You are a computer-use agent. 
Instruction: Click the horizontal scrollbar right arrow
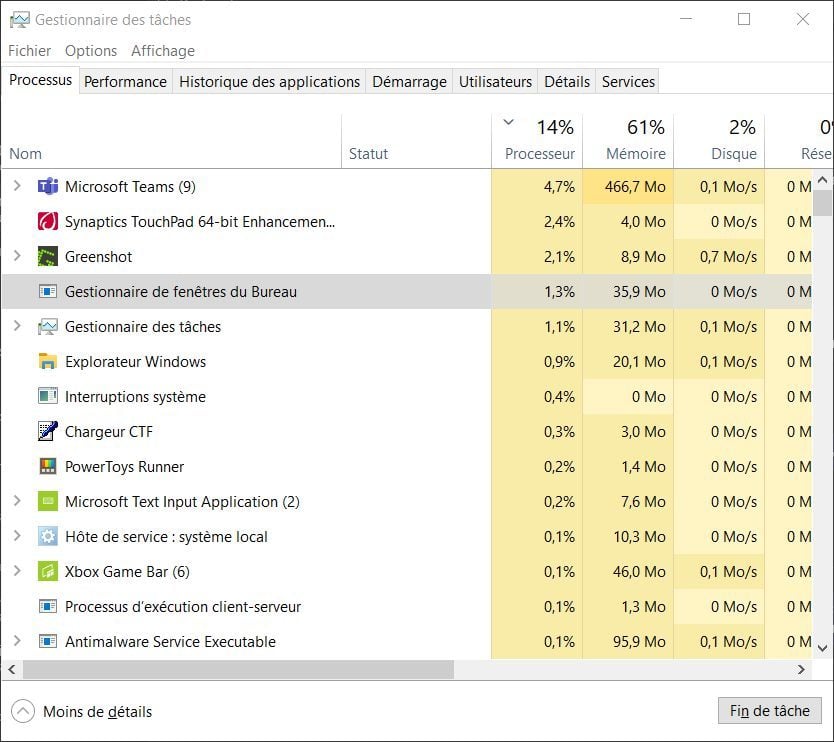802,669
